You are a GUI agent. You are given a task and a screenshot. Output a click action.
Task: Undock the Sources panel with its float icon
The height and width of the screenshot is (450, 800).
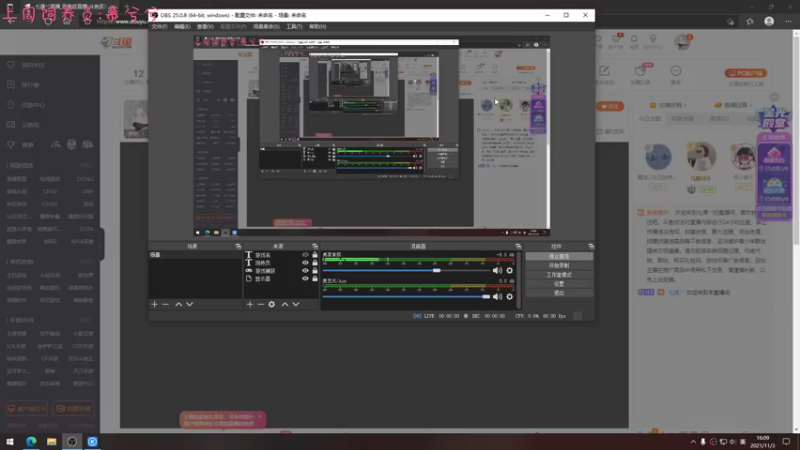315,246
